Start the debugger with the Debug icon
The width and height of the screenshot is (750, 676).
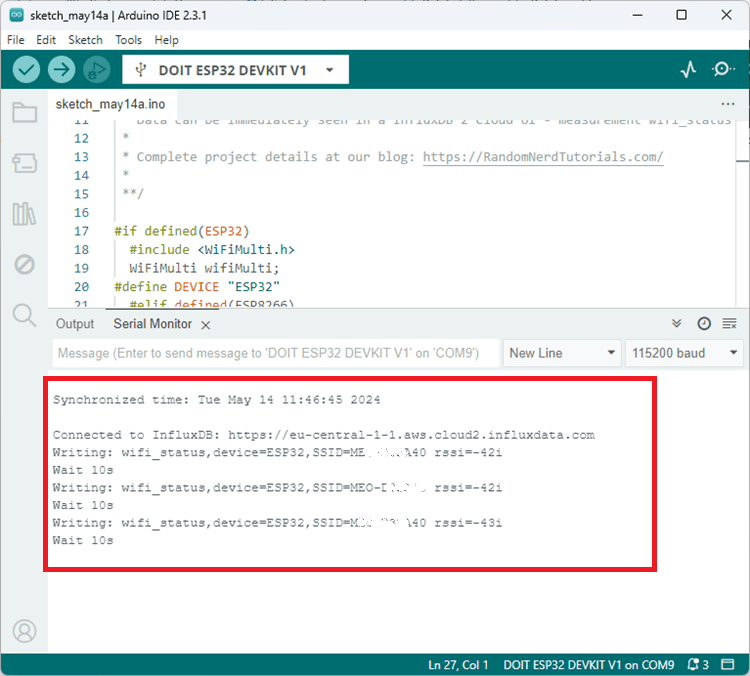96,69
